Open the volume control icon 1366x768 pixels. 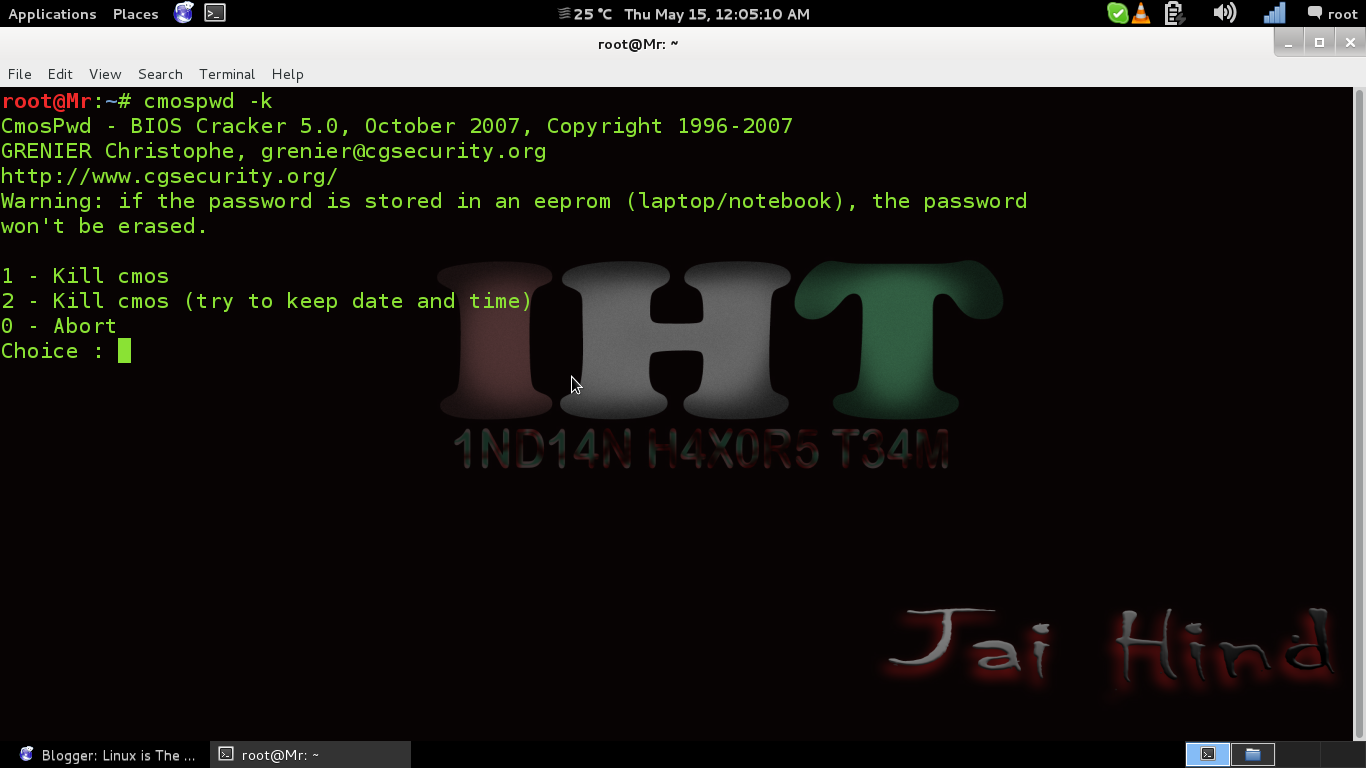pos(1224,13)
